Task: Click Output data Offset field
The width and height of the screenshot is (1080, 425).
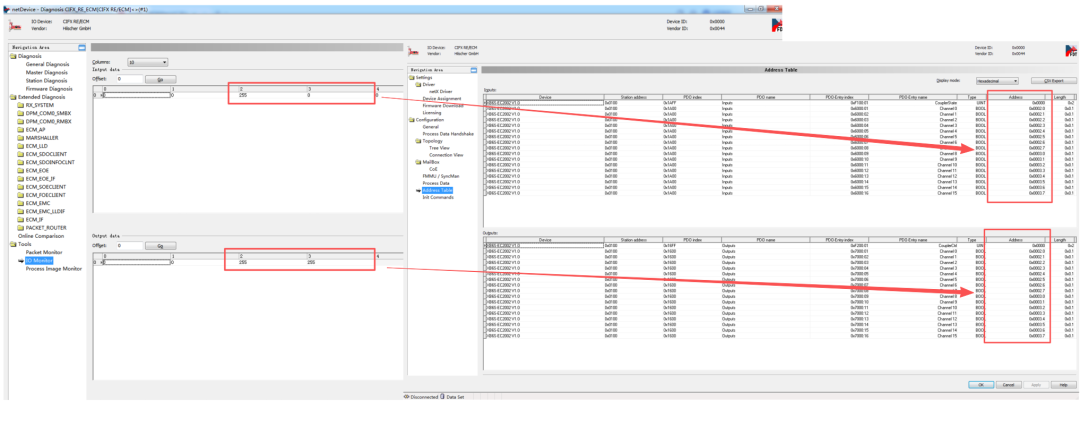Action: coord(129,245)
